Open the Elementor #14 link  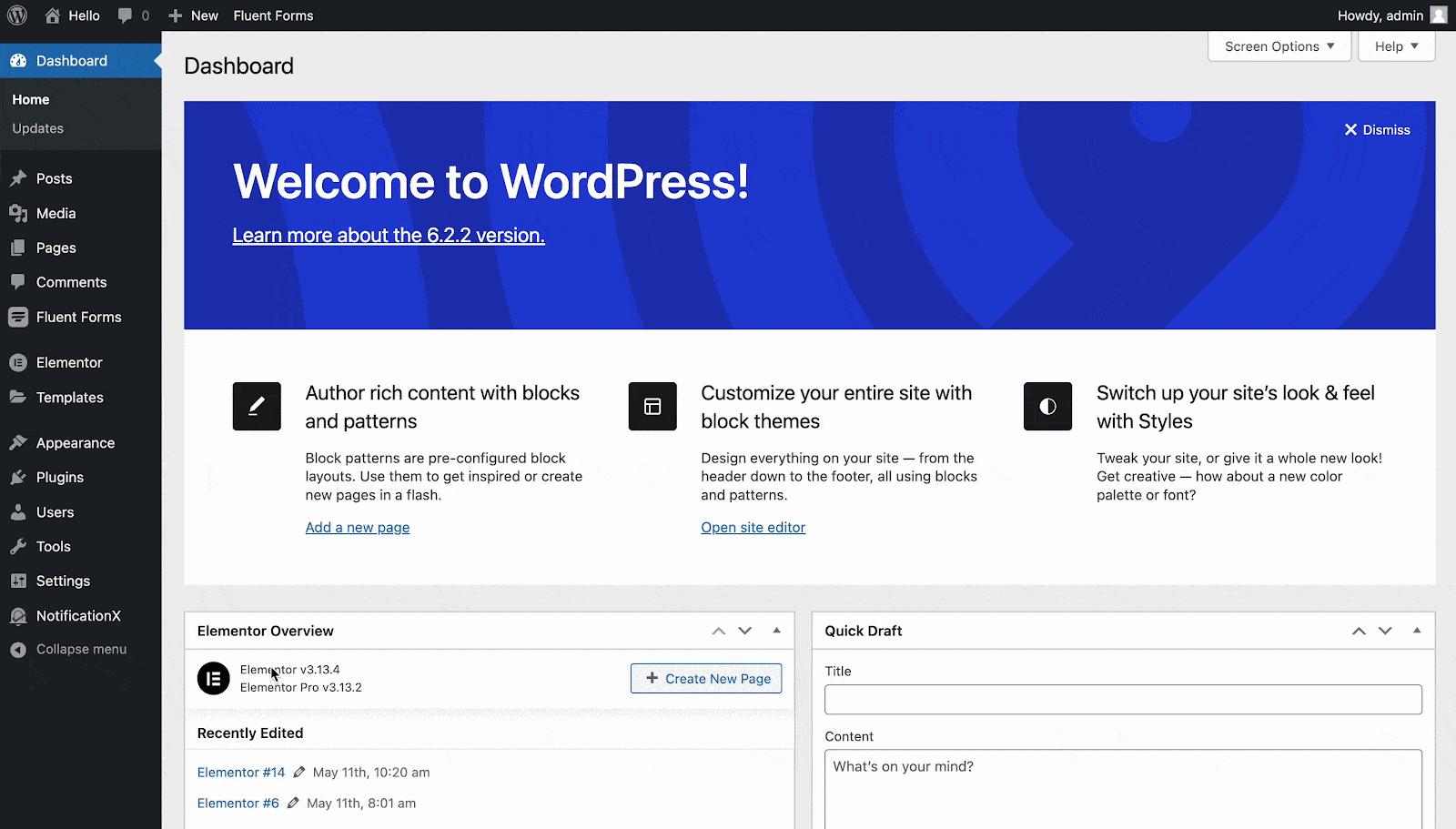[x=241, y=772]
